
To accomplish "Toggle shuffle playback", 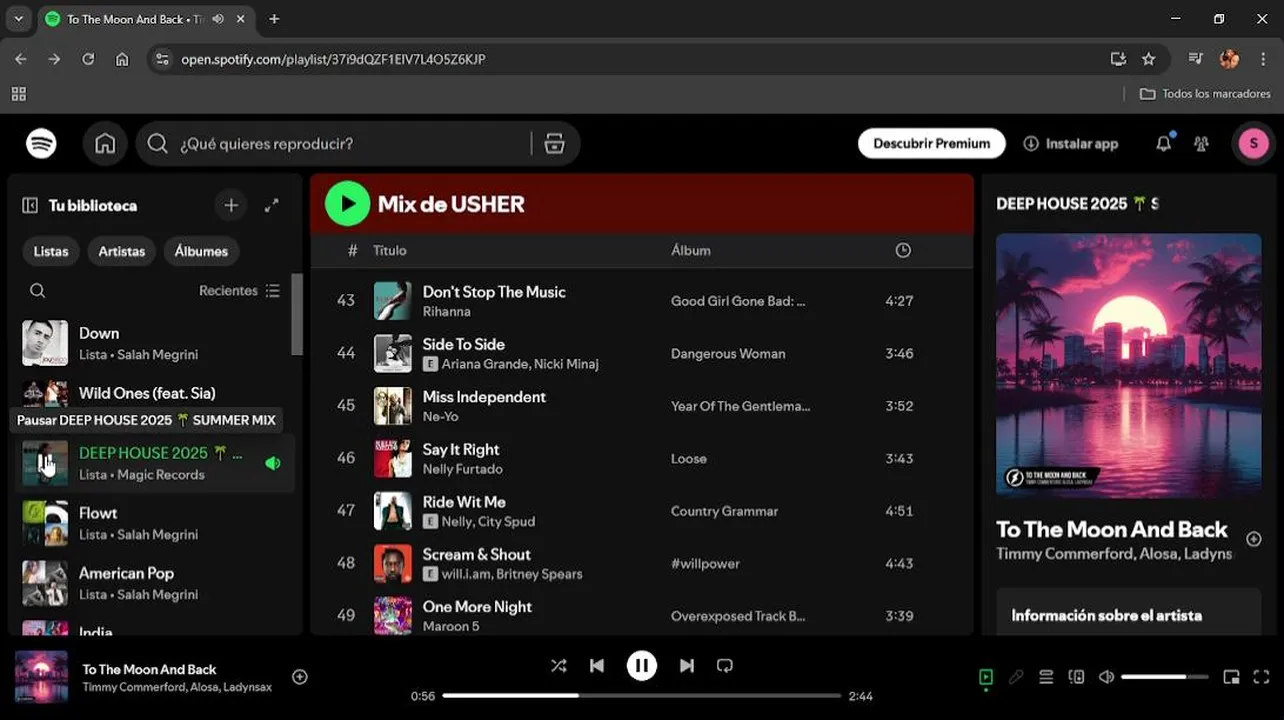I will 558,666.
